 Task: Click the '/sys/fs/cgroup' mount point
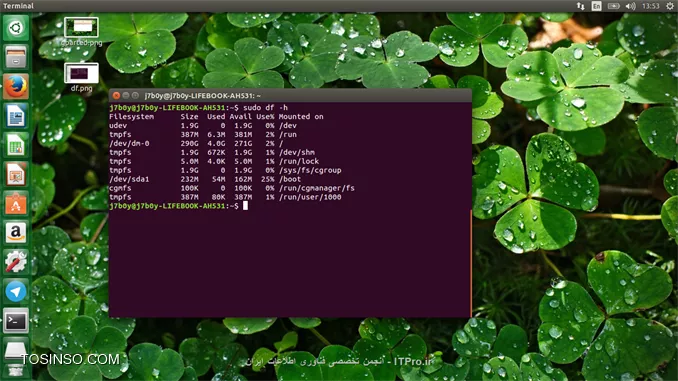[310, 170]
